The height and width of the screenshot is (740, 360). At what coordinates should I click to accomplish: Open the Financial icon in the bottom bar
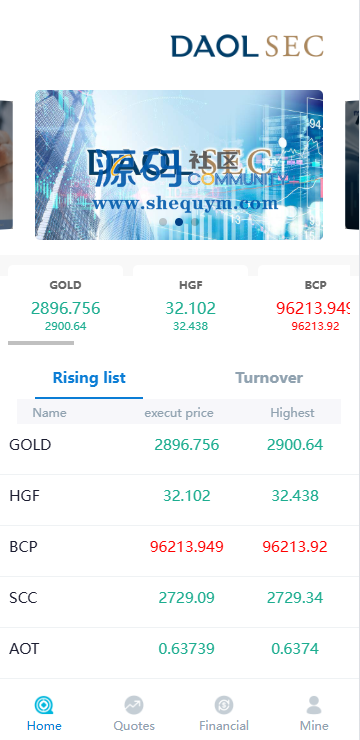coord(224,706)
